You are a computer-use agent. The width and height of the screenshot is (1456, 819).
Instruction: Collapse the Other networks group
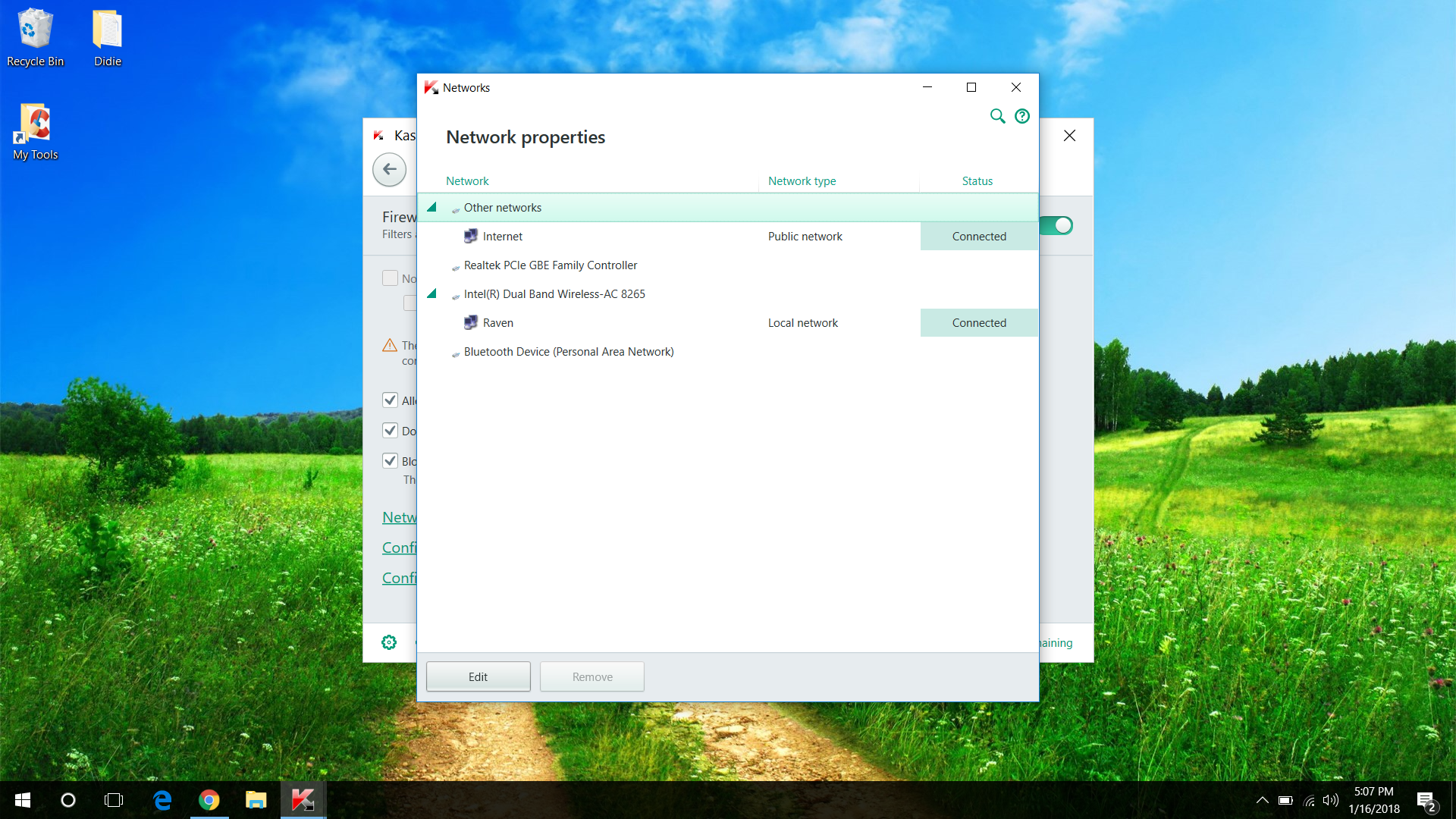[x=431, y=207]
